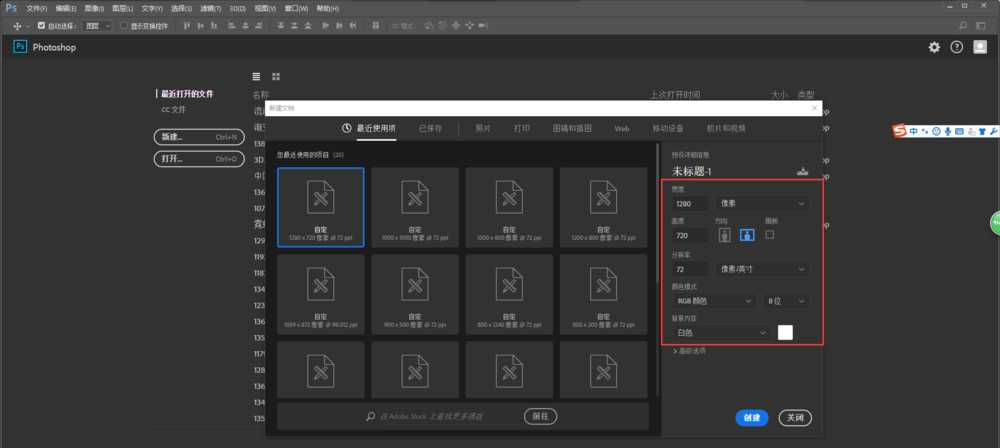Toggle the 自动选择 checkbox in options bar

click(43, 25)
